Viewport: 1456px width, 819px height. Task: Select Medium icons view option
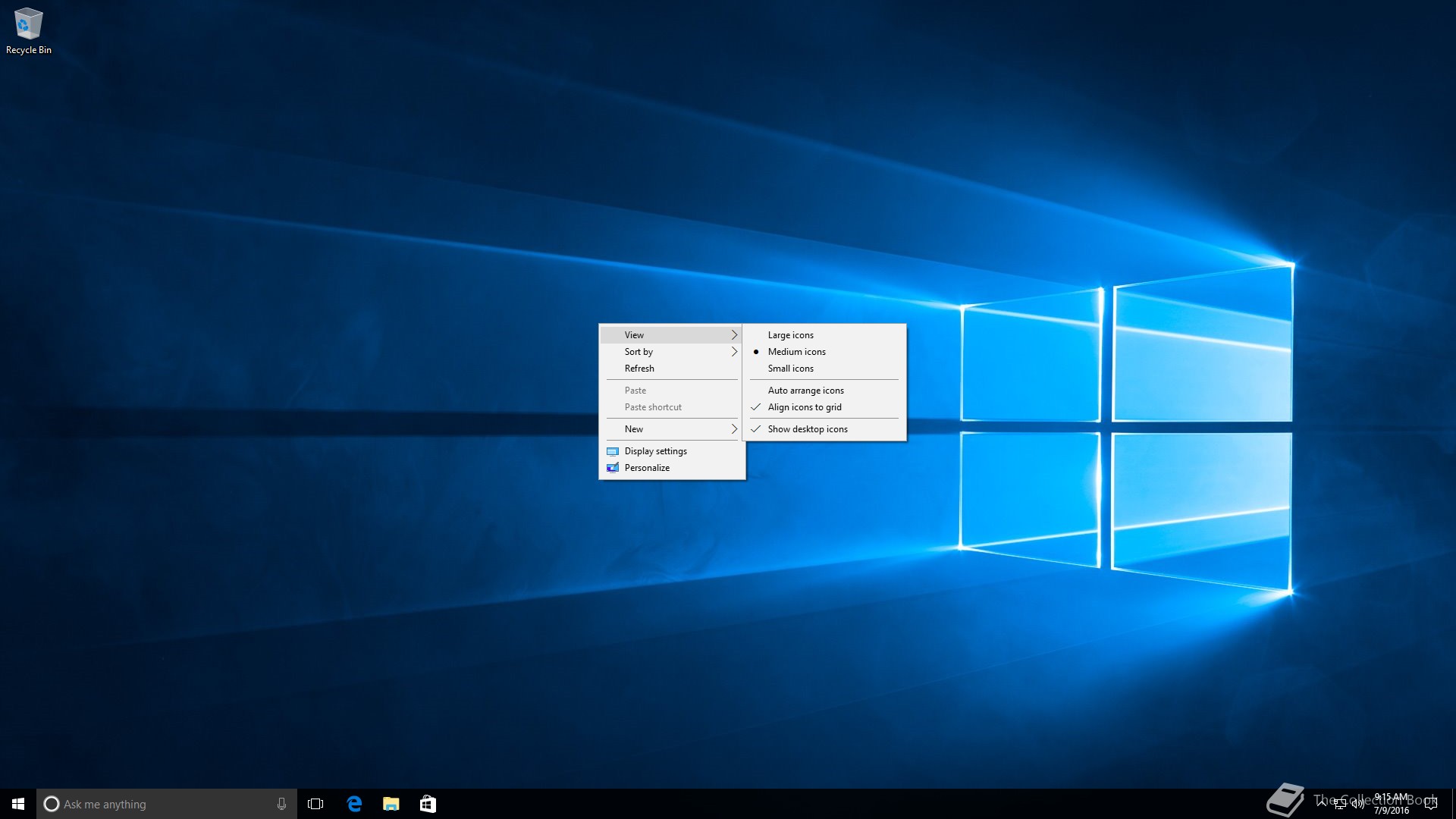pos(824,352)
